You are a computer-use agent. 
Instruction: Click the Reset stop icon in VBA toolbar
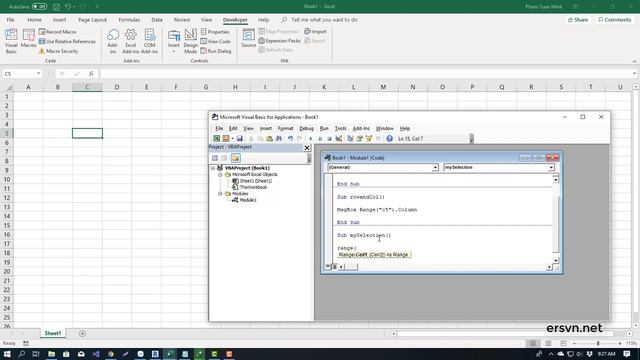(329, 139)
